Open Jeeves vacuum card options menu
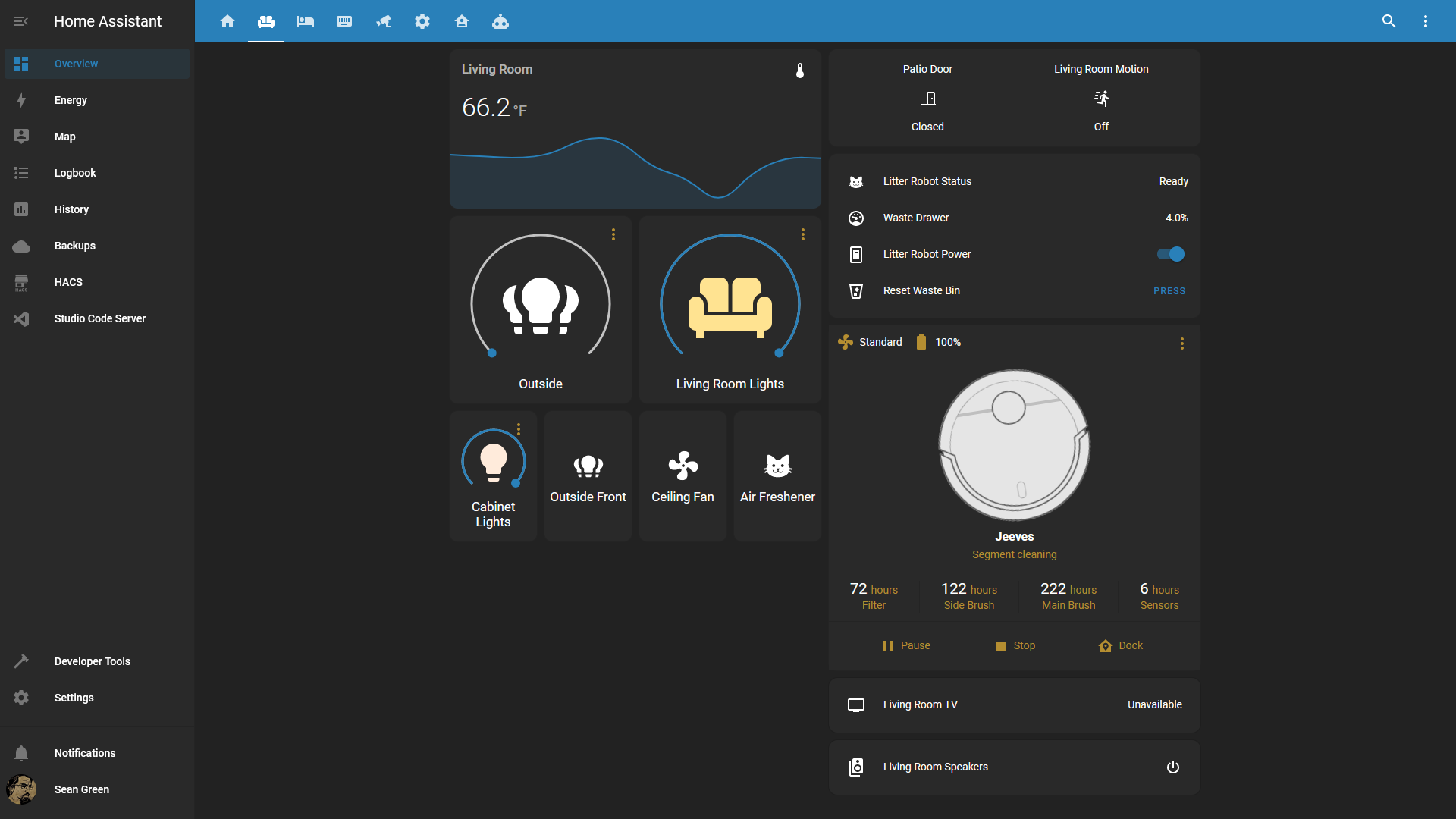This screenshot has height=819, width=1456. (x=1182, y=344)
